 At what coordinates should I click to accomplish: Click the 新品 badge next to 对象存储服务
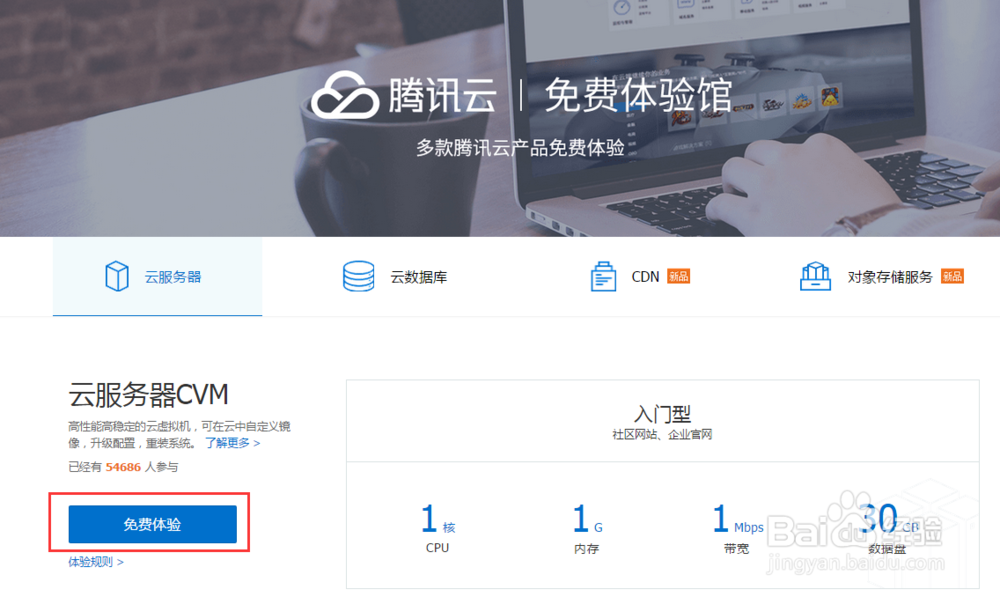(x=952, y=276)
